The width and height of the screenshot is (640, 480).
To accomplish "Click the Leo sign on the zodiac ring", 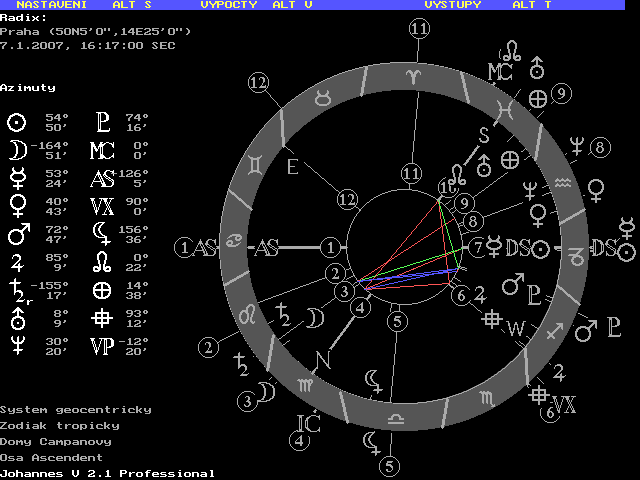I will coord(247,315).
